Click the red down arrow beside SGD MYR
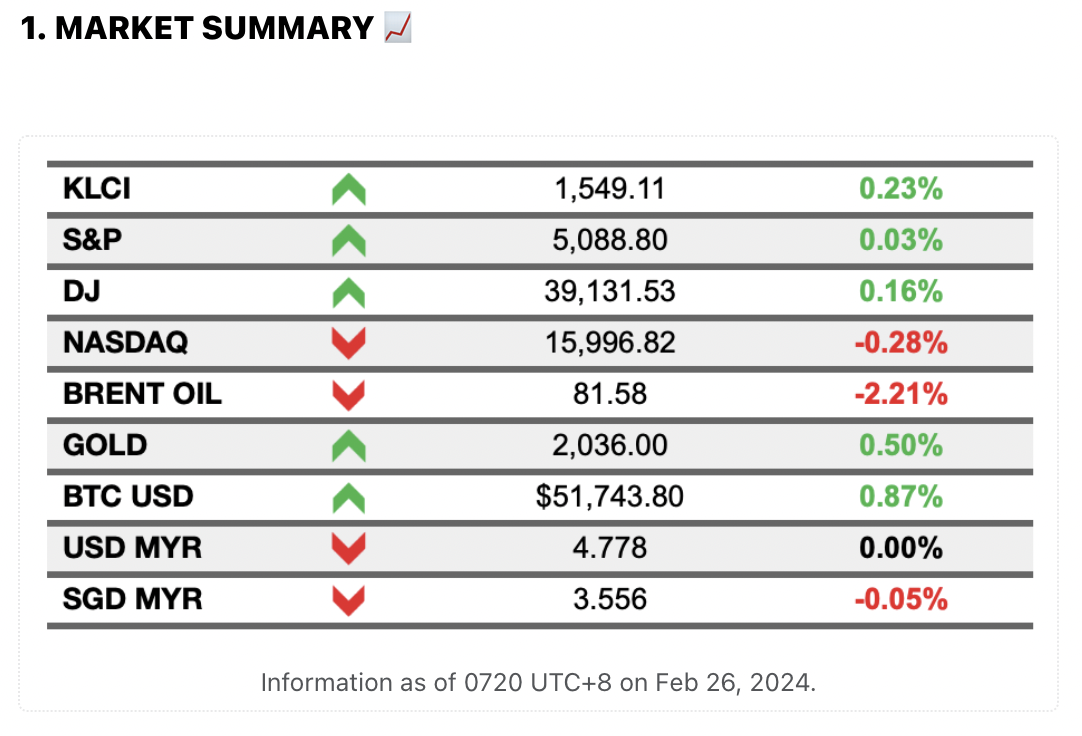Image resolution: width=1082 pixels, height=736 pixels. point(349,600)
